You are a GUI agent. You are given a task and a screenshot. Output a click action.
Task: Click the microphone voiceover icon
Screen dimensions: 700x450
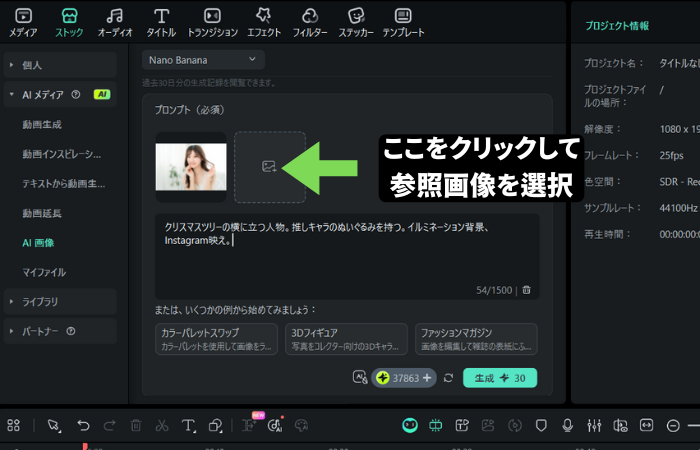click(567, 425)
